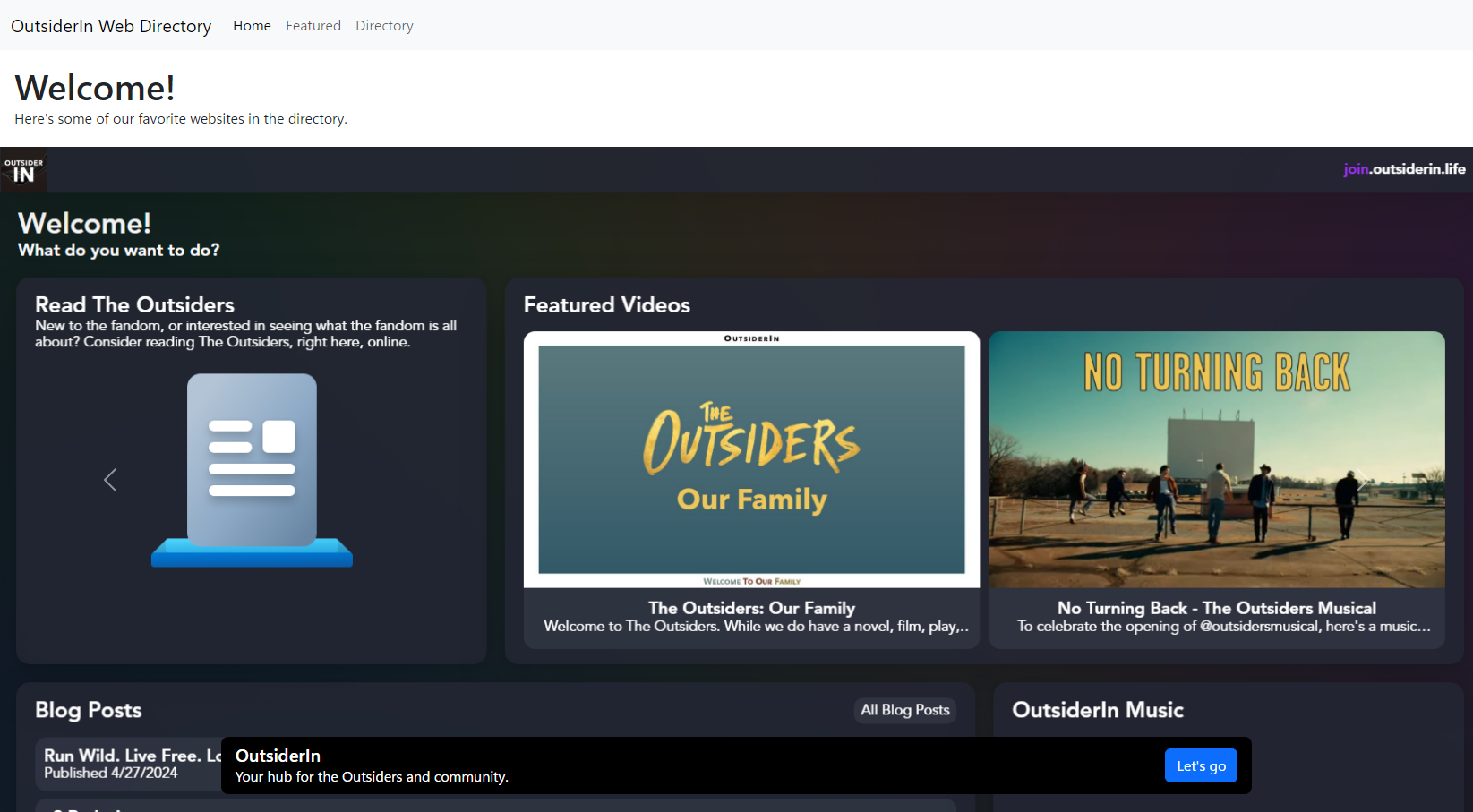The height and width of the screenshot is (812, 1473).
Task: Click the left carousel arrow
Action: tap(110, 480)
